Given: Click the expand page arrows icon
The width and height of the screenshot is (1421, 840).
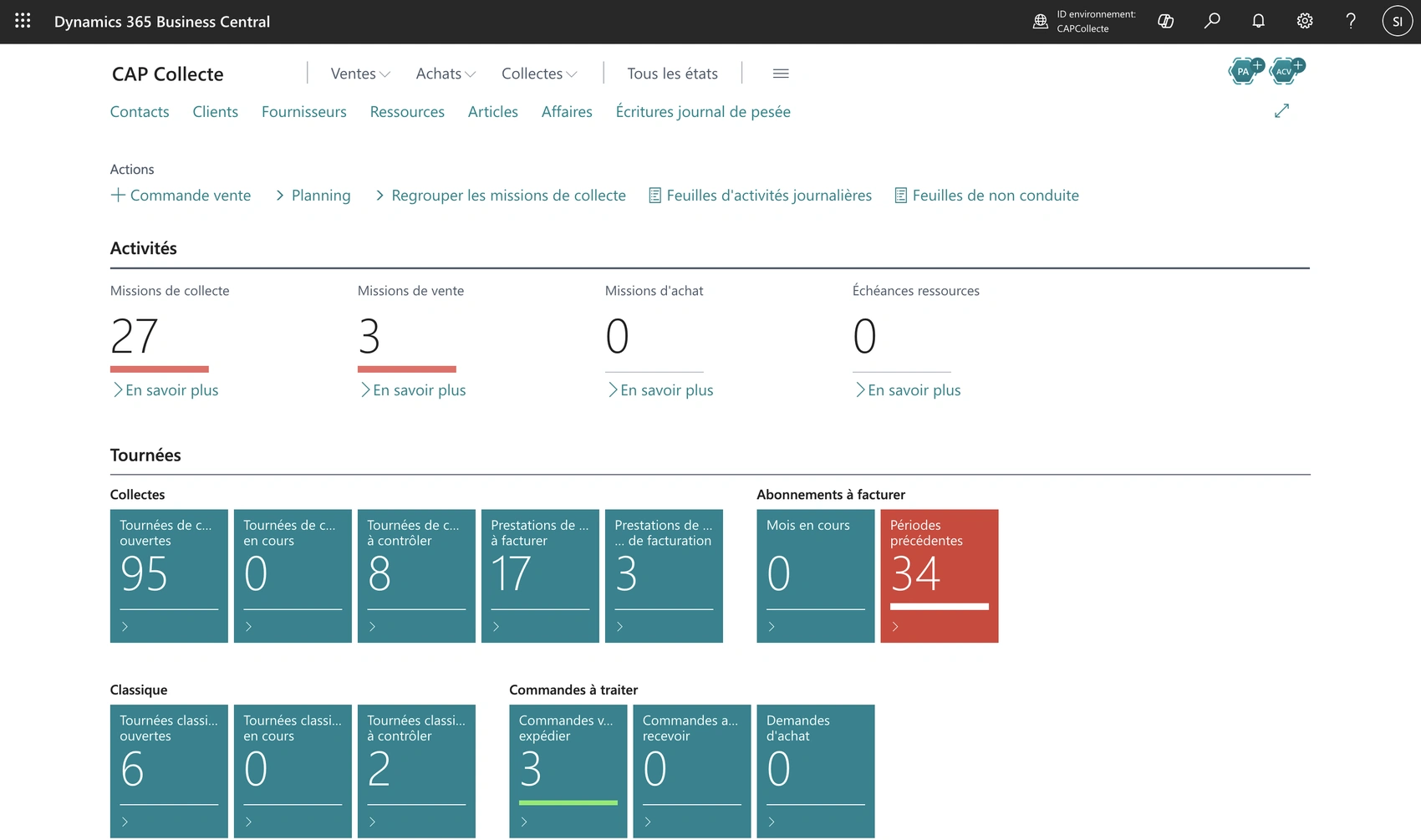Looking at the screenshot, I should tap(1281, 110).
